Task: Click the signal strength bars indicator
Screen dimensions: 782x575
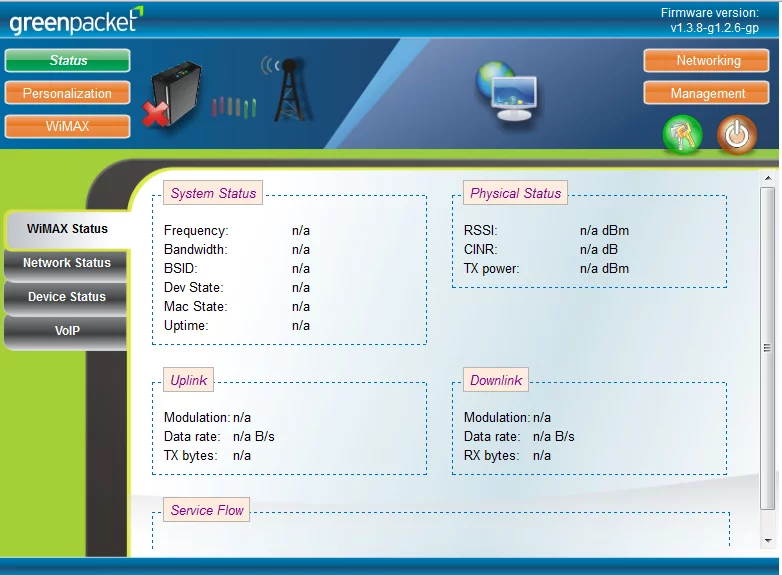Action: (x=233, y=107)
